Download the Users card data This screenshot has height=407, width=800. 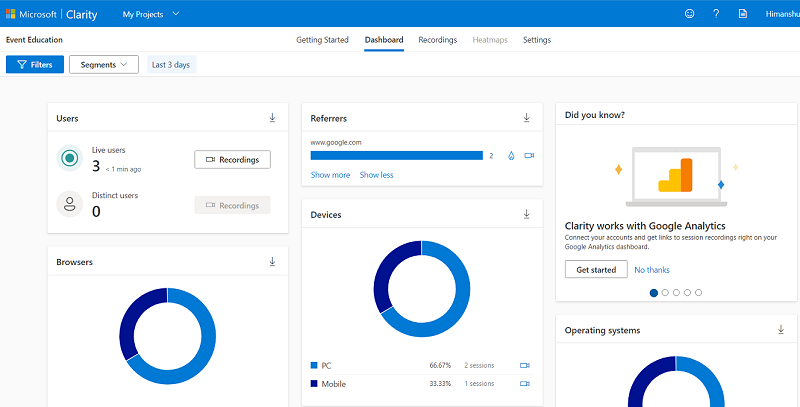click(272, 118)
